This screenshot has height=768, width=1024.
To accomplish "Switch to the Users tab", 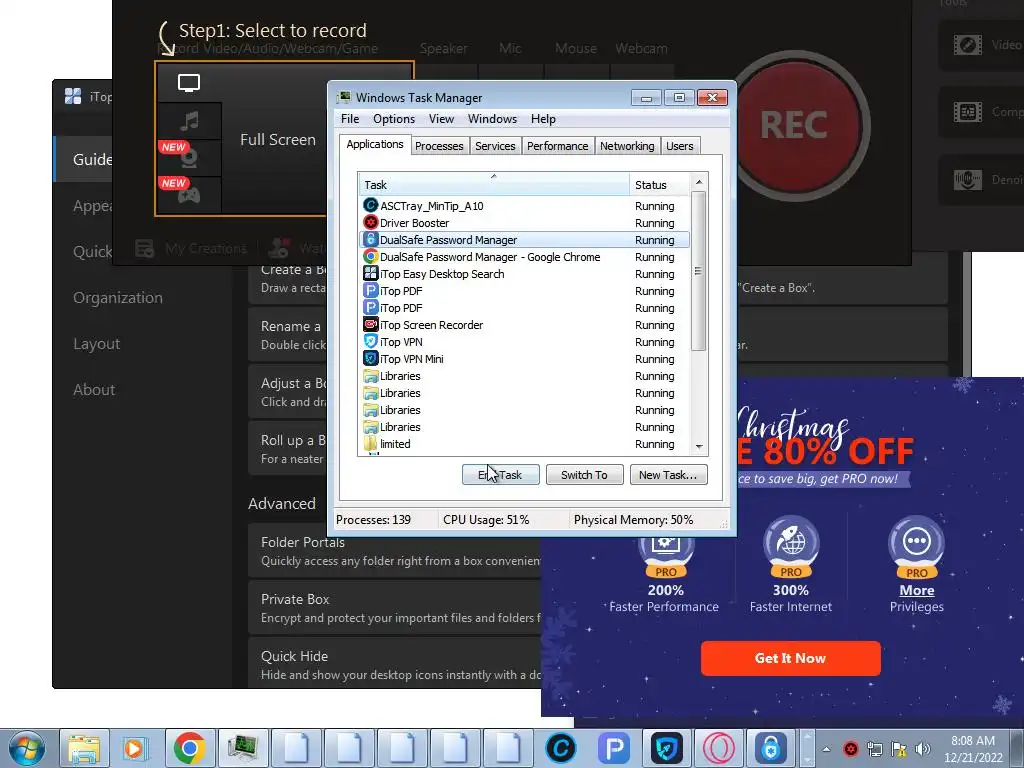I will 680,146.
